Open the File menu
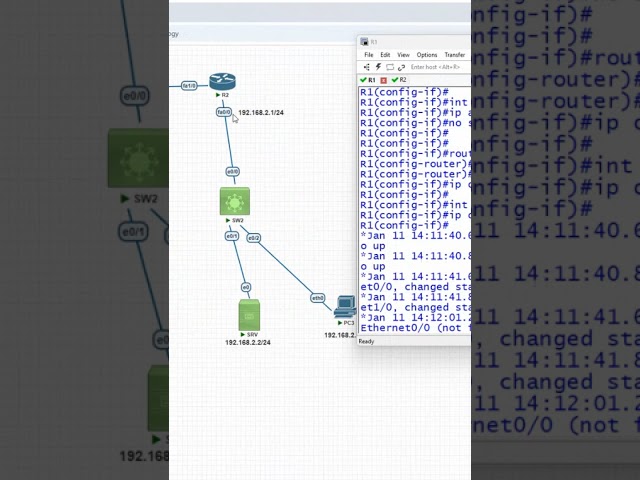The width and height of the screenshot is (640, 480). [x=369, y=55]
